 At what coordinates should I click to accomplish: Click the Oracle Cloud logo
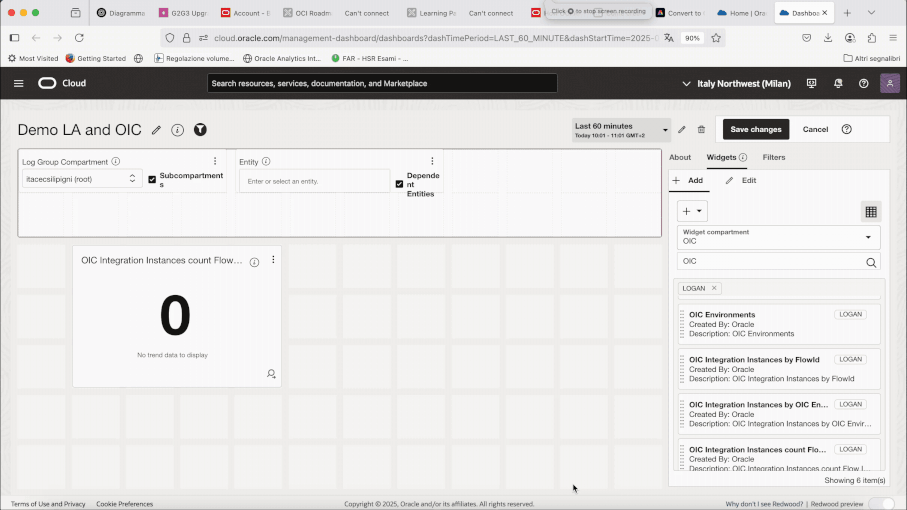pyautogui.click(x=62, y=83)
